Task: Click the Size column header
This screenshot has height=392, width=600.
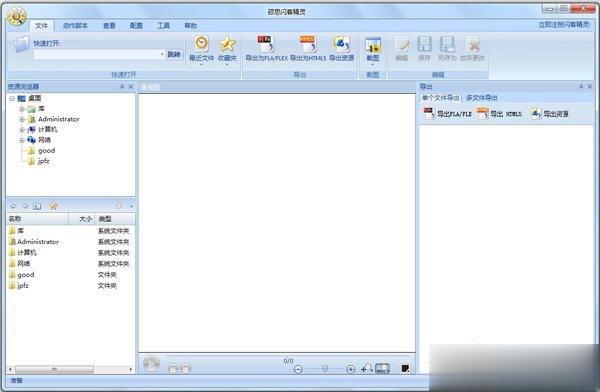Action: pyautogui.click(x=82, y=219)
